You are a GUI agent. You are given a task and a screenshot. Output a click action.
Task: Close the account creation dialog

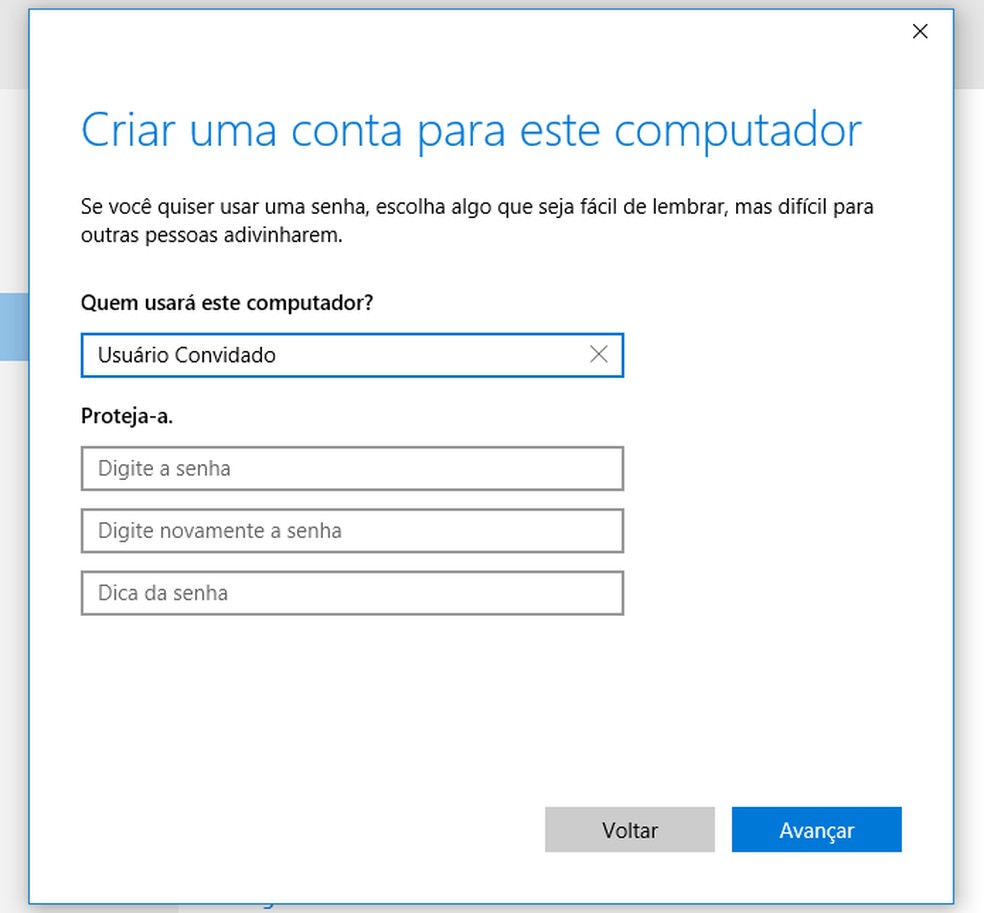pos(919,31)
